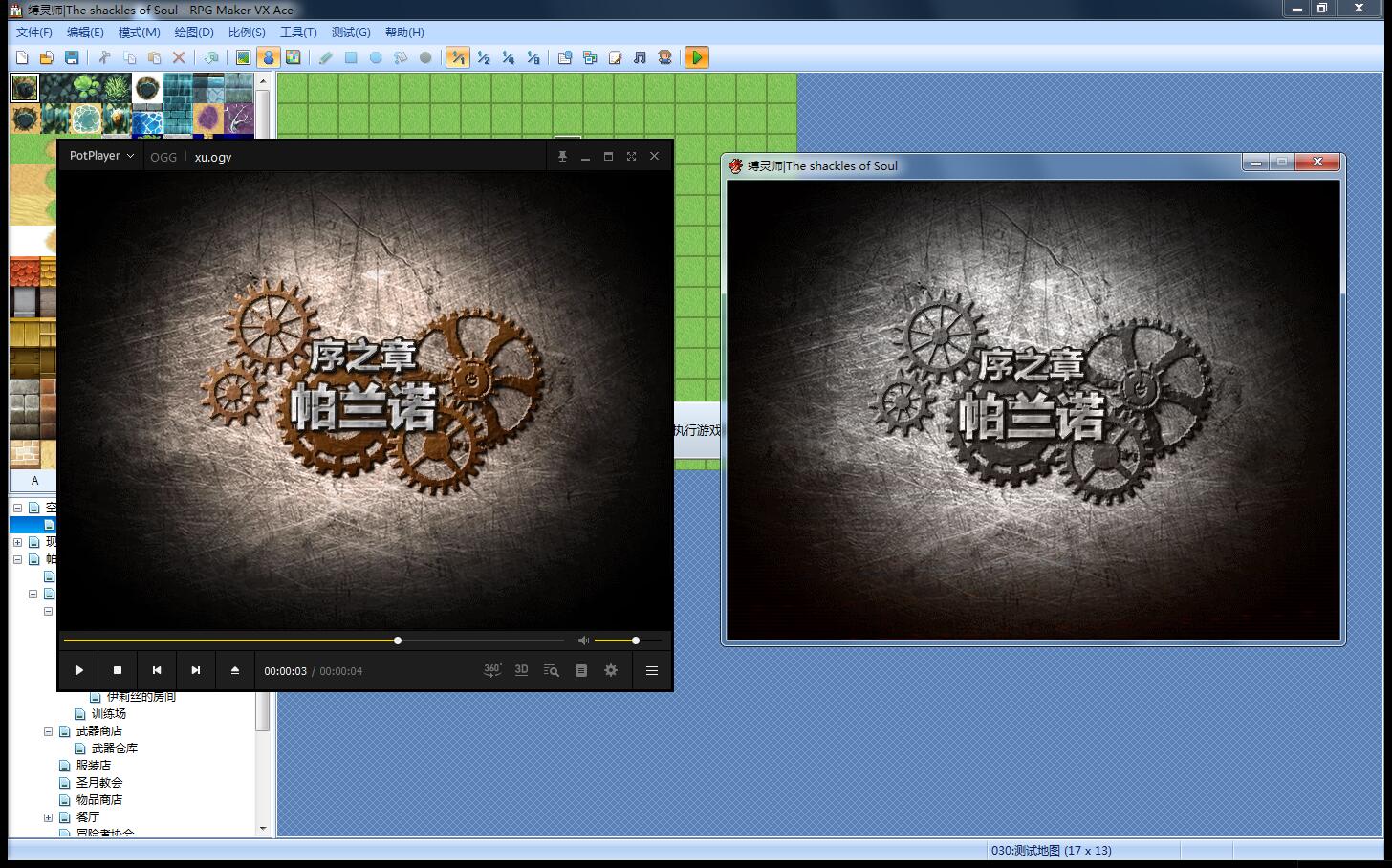Select the 训练场 map in tree
The image size is (1392, 868).
tap(108, 714)
